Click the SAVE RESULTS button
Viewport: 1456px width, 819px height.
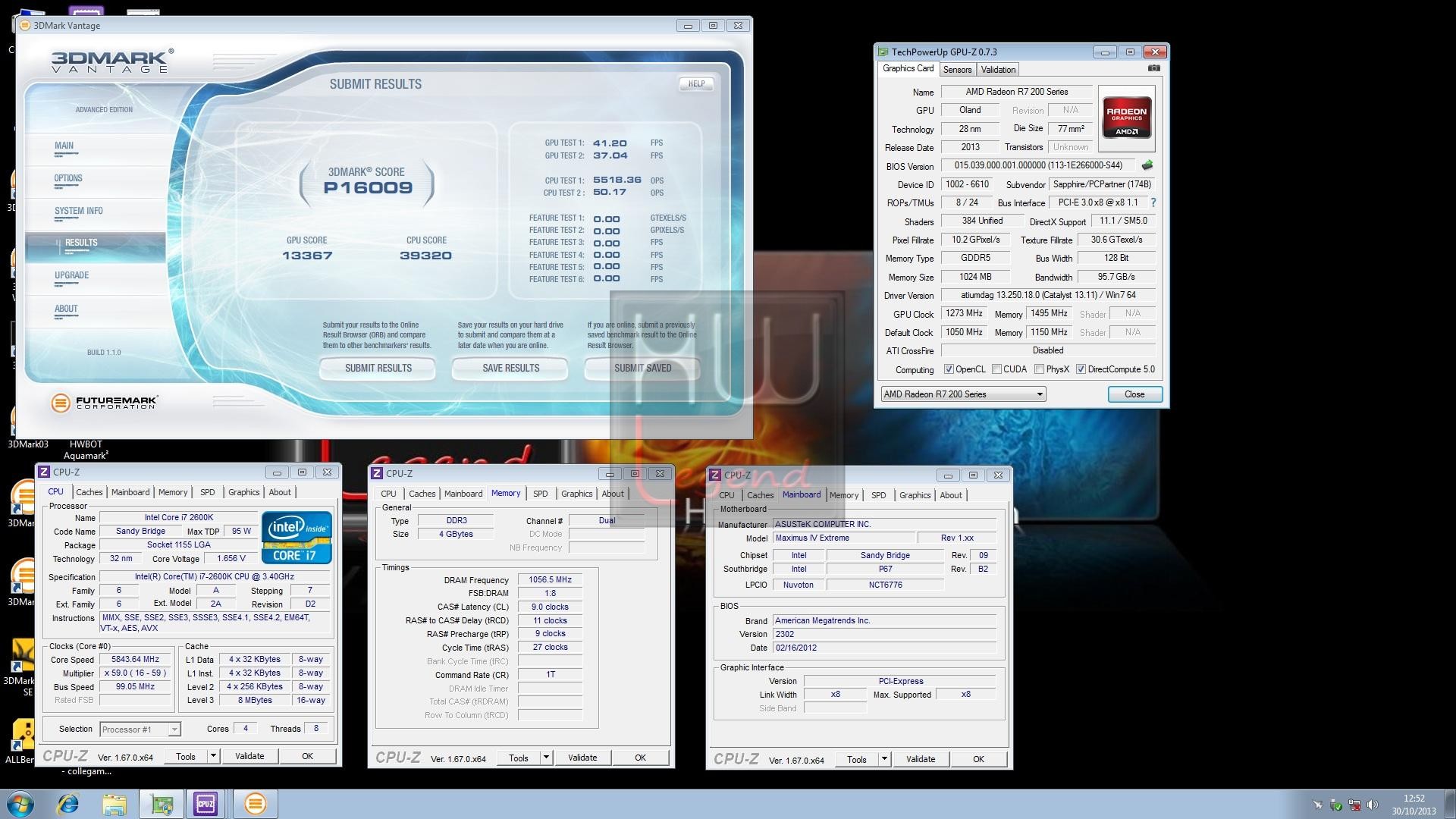[x=510, y=369]
